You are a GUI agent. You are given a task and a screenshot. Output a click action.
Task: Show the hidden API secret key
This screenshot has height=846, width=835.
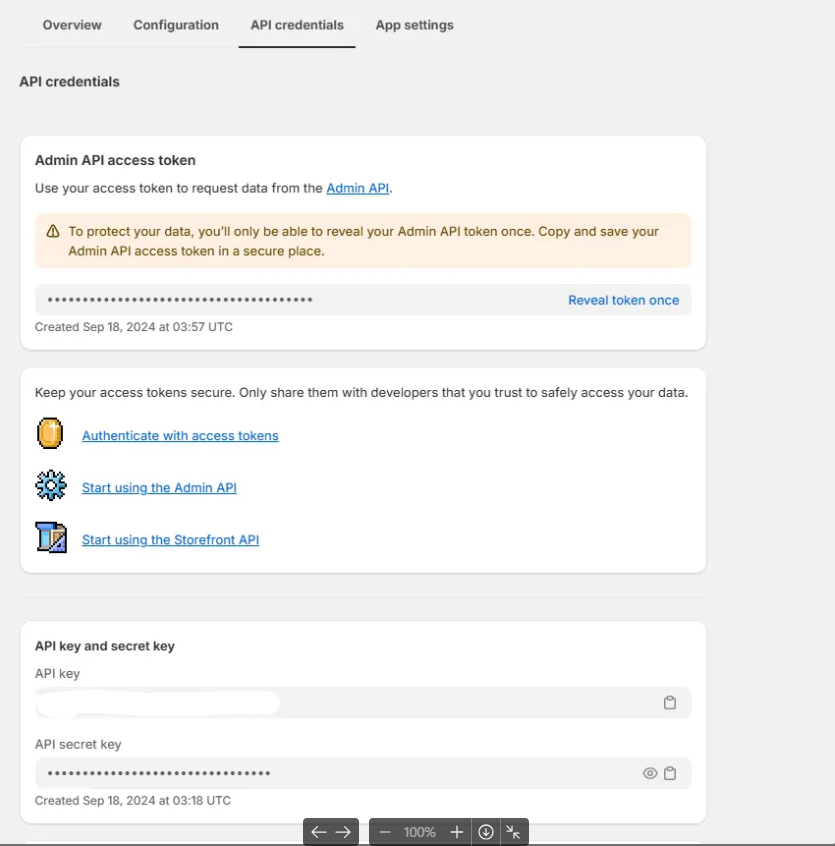point(650,773)
